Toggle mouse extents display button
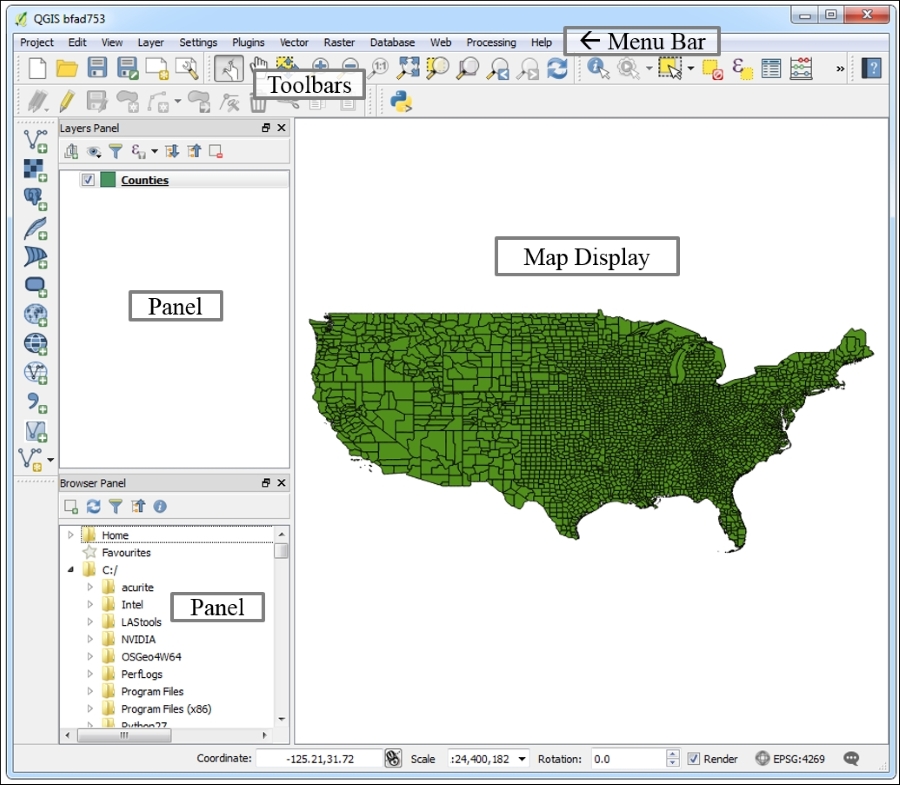This screenshot has width=900, height=785. click(393, 759)
